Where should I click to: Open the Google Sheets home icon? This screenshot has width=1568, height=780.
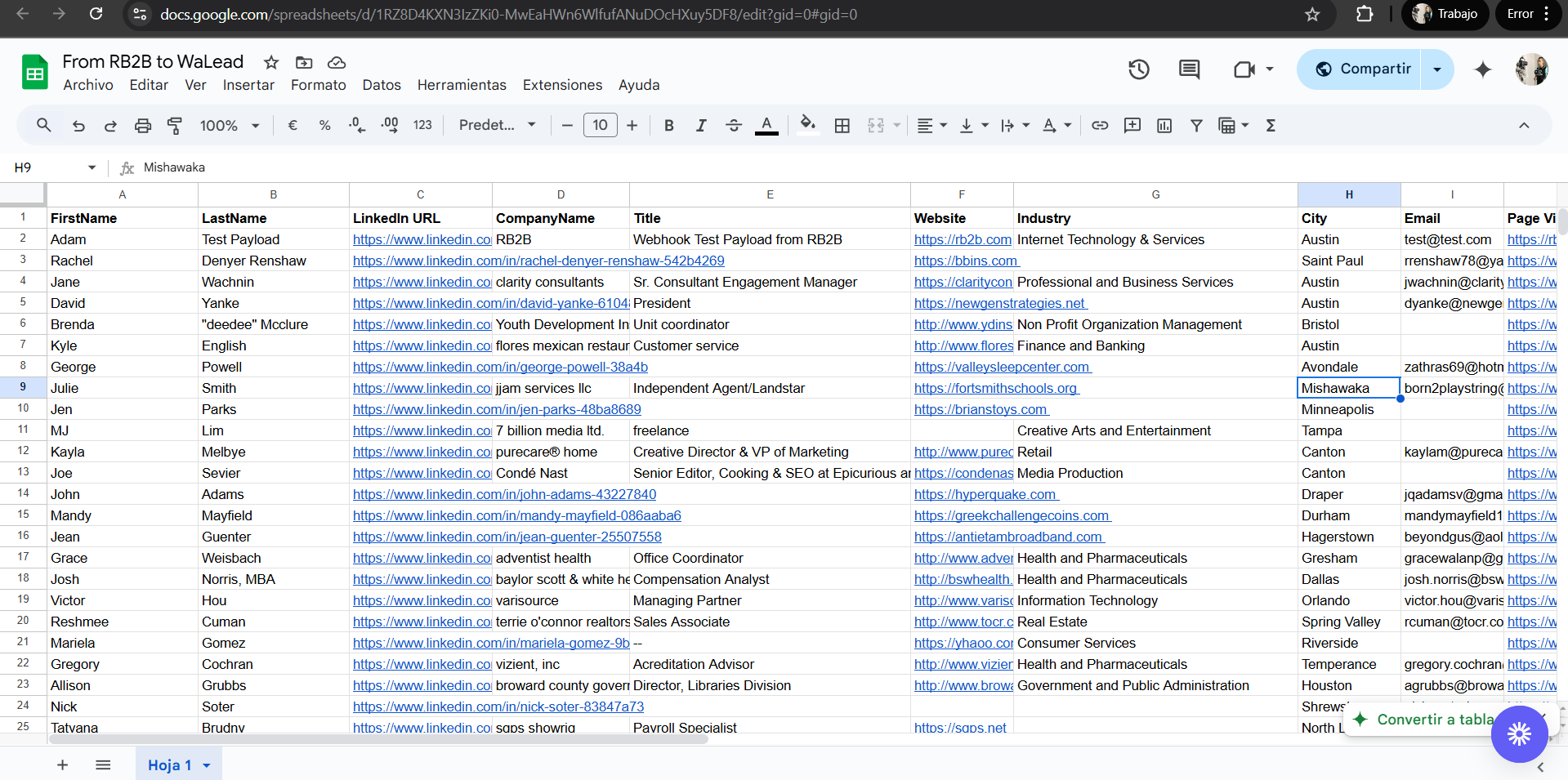[x=34, y=72]
